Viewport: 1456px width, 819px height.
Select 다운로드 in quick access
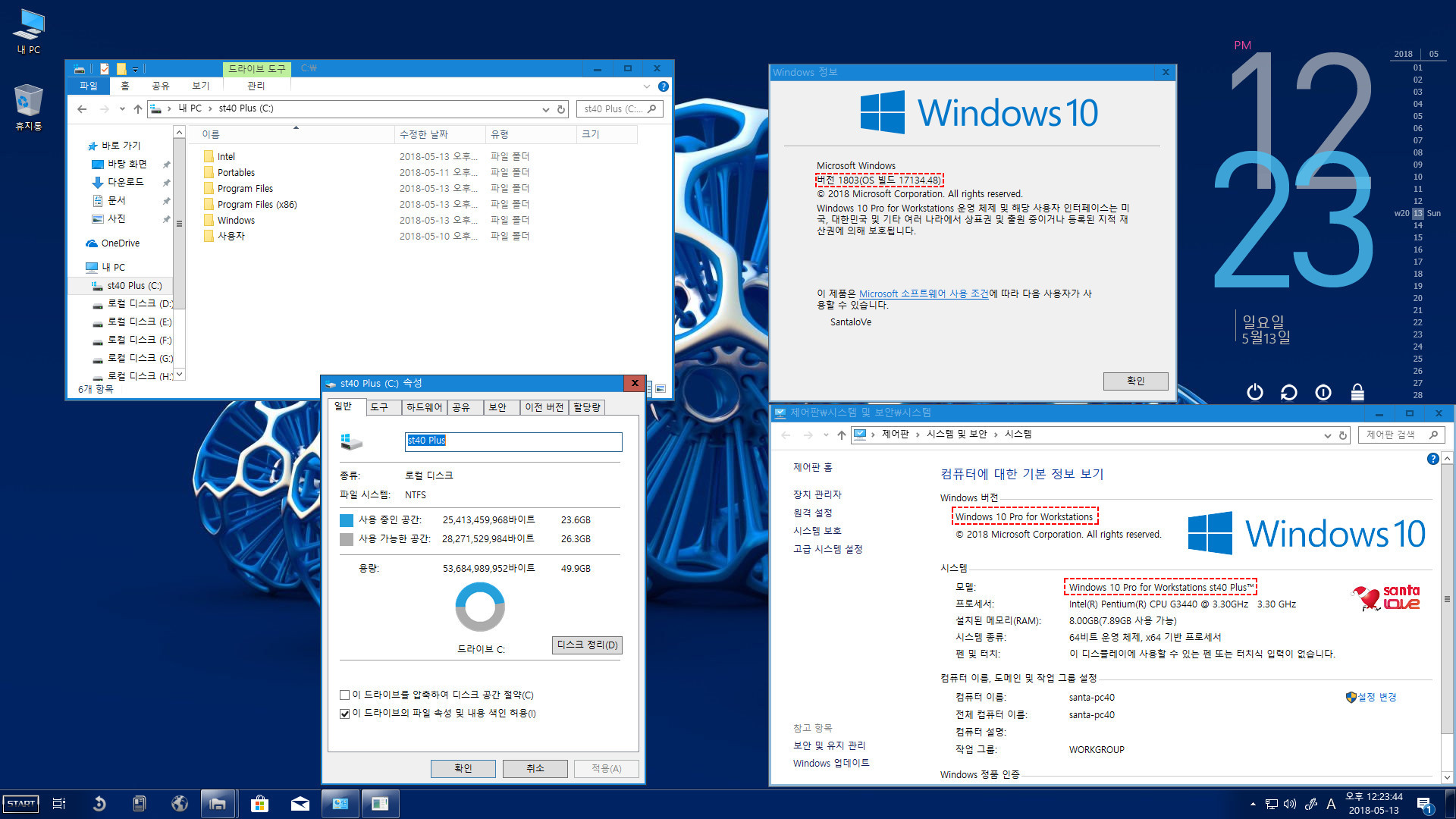(125, 182)
